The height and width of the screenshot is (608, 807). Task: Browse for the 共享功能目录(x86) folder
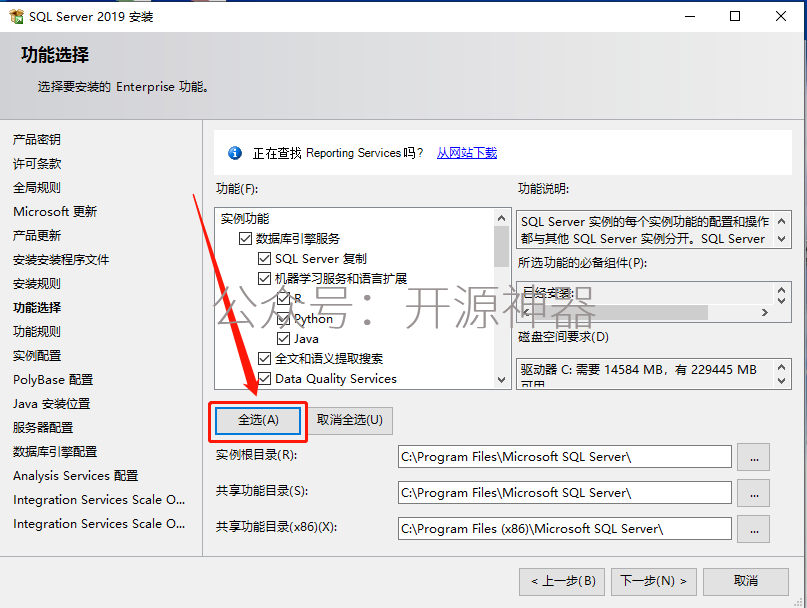[753, 529]
